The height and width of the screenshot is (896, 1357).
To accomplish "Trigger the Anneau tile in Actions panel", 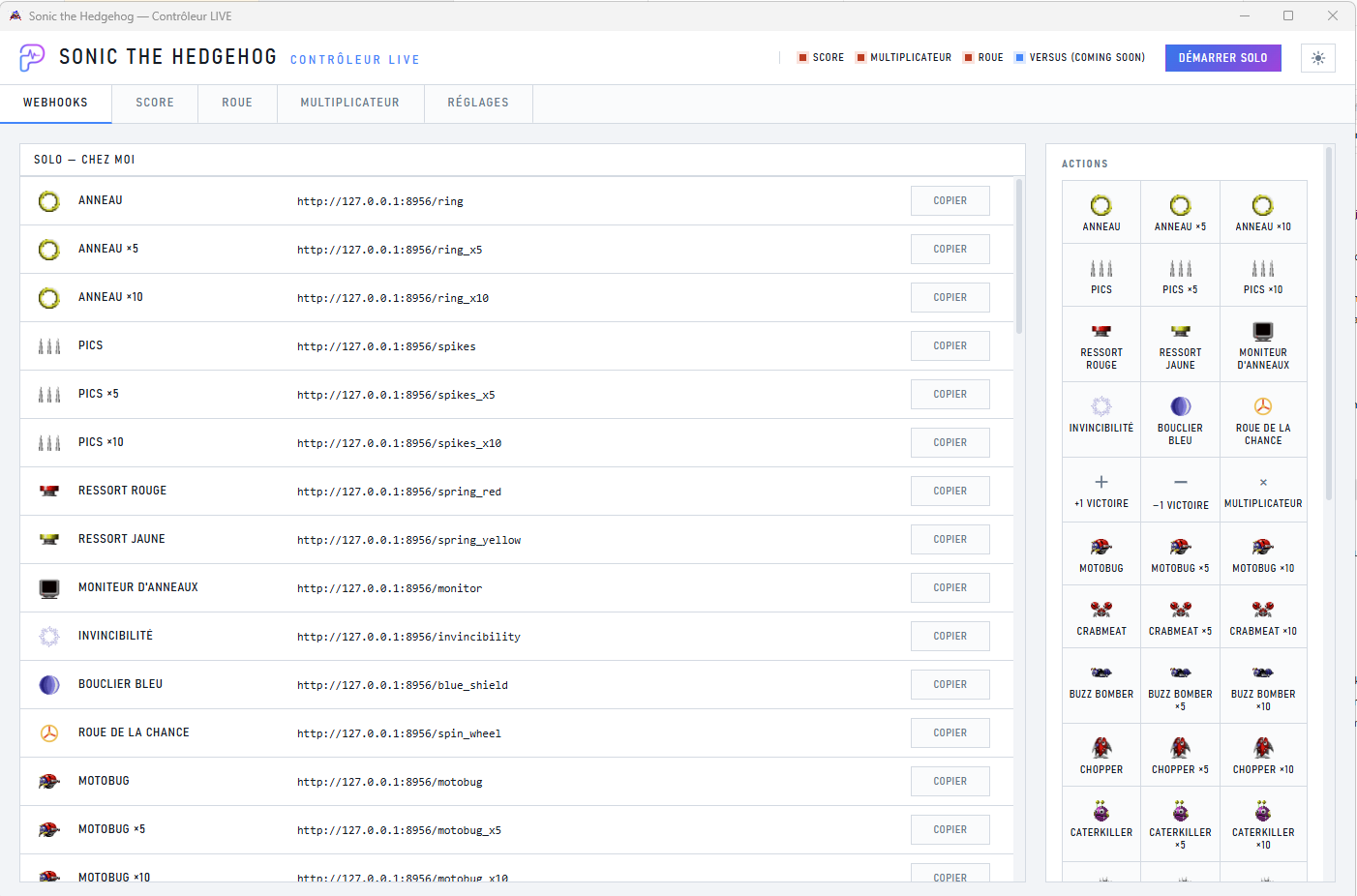I will (1101, 212).
